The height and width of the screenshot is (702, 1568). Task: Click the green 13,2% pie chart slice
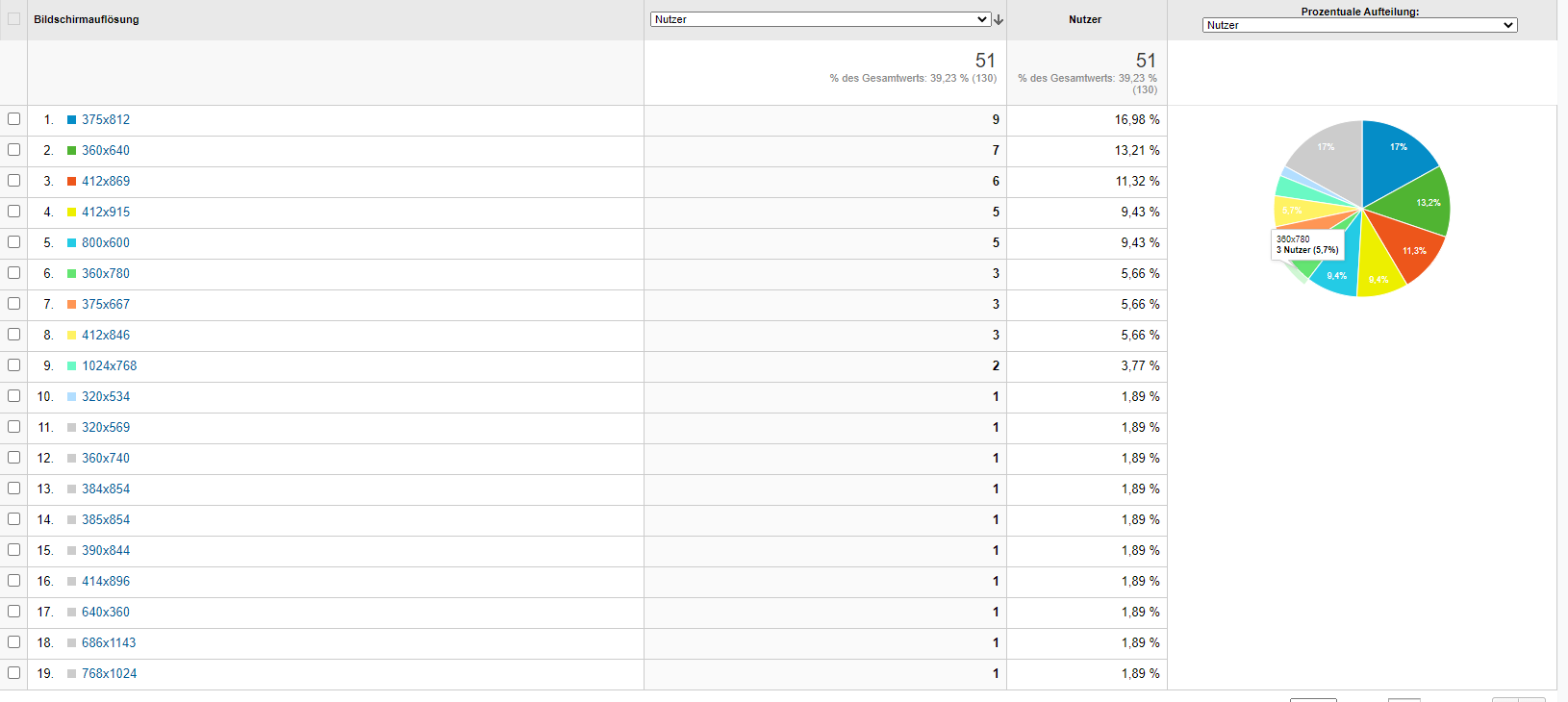click(1420, 204)
